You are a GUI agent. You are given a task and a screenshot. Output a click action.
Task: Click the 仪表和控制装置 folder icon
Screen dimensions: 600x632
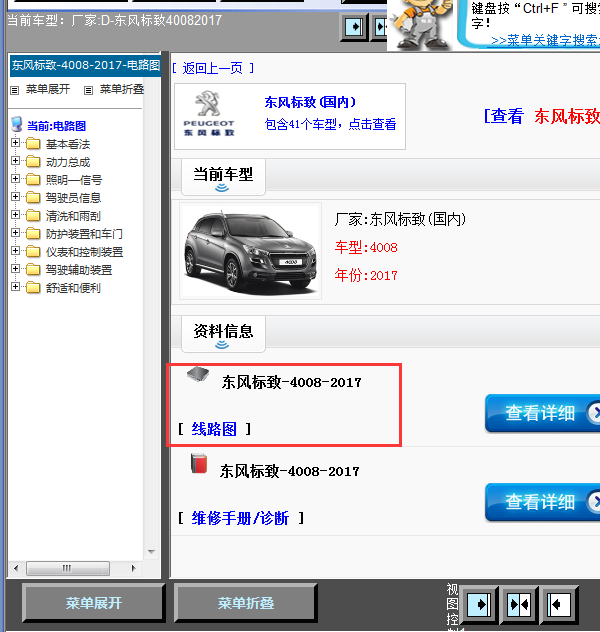[x=33, y=252]
